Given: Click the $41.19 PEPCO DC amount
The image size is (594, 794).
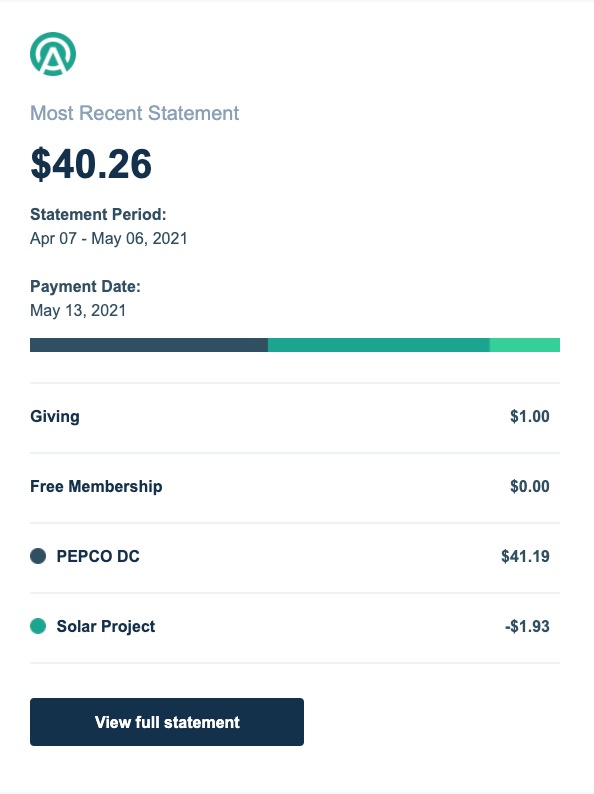Looking at the screenshot, I should click(525, 556).
